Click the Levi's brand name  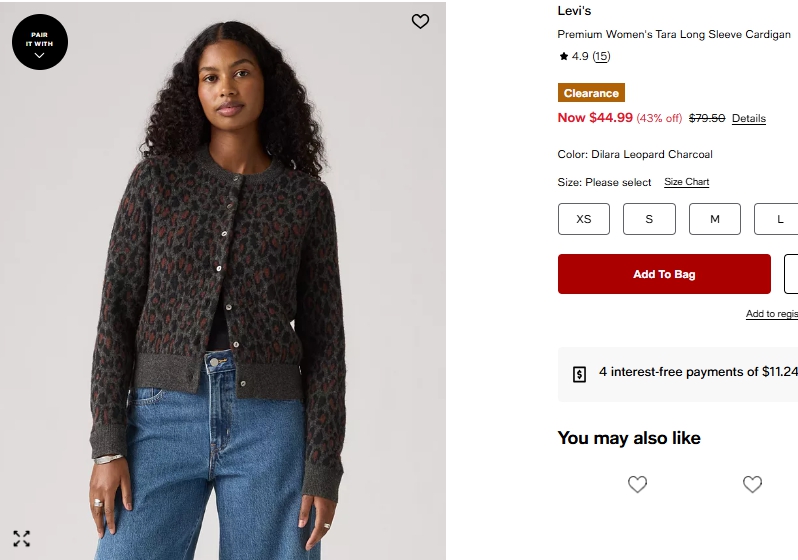point(574,11)
